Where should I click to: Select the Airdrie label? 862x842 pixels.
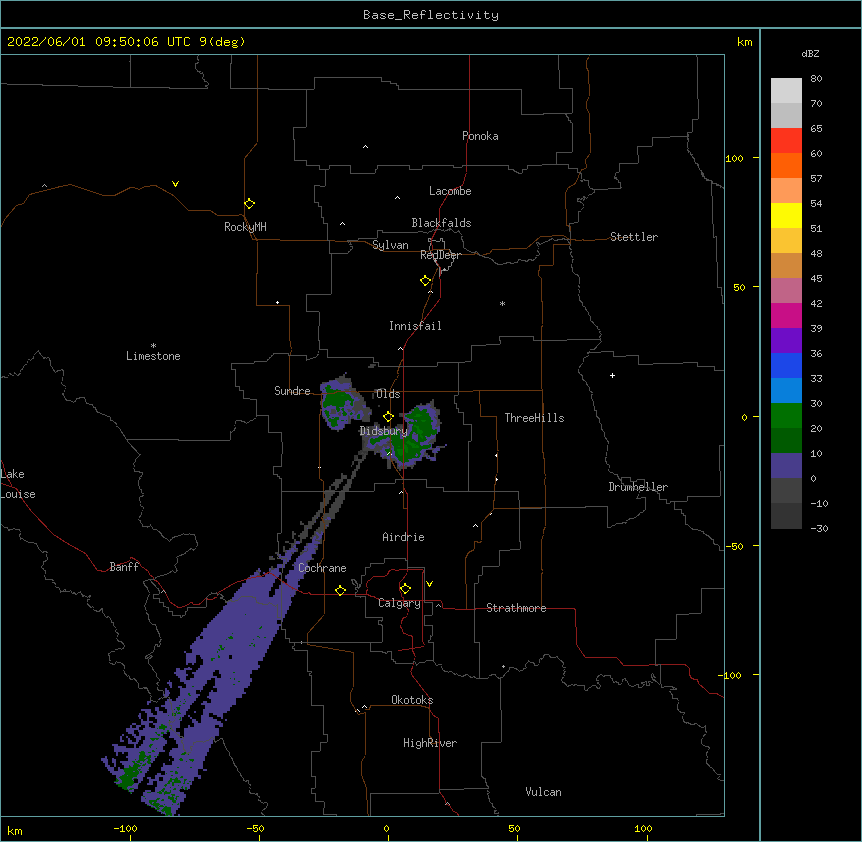pyautogui.click(x=403, y=537)
